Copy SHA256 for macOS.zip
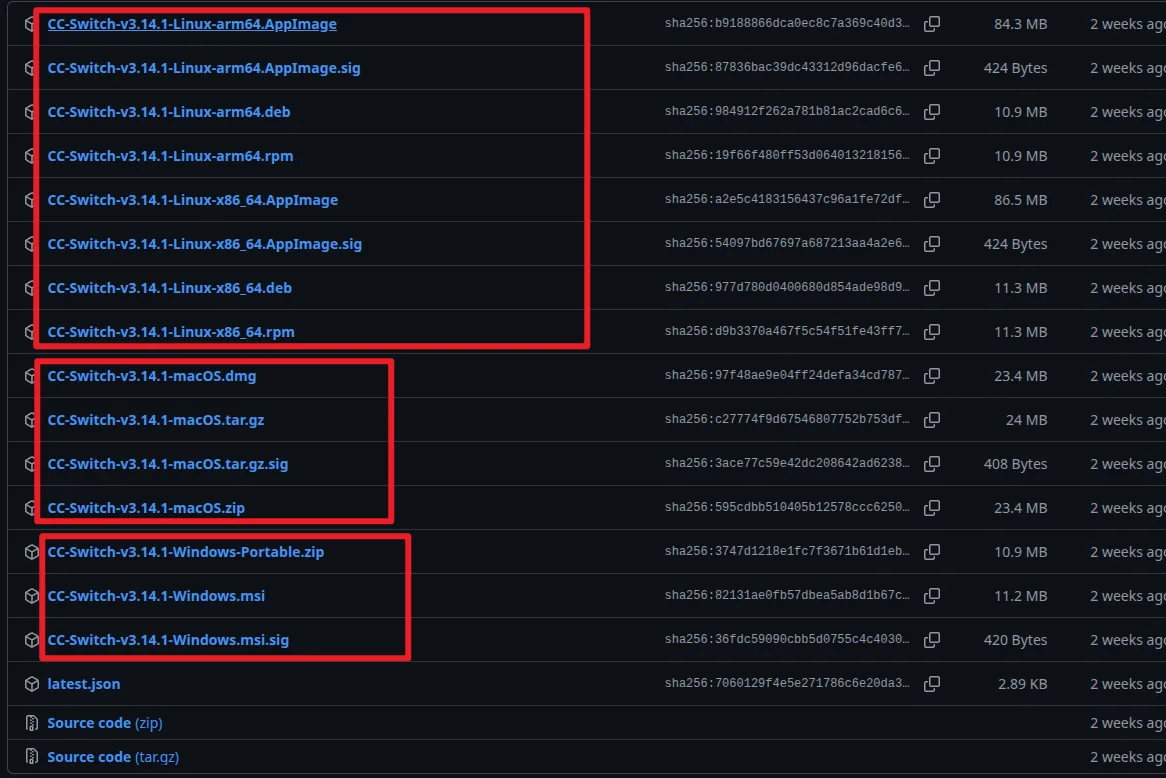The width and height of the screenshot is (1166, 778). [x=932, y=507]
